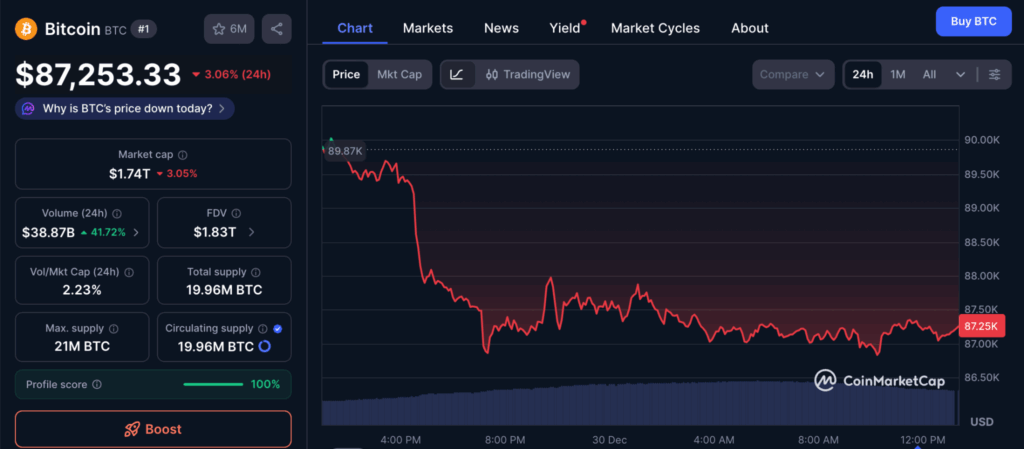Toggle chart to Price view
1024x449 pixels.
pos(346,74)
